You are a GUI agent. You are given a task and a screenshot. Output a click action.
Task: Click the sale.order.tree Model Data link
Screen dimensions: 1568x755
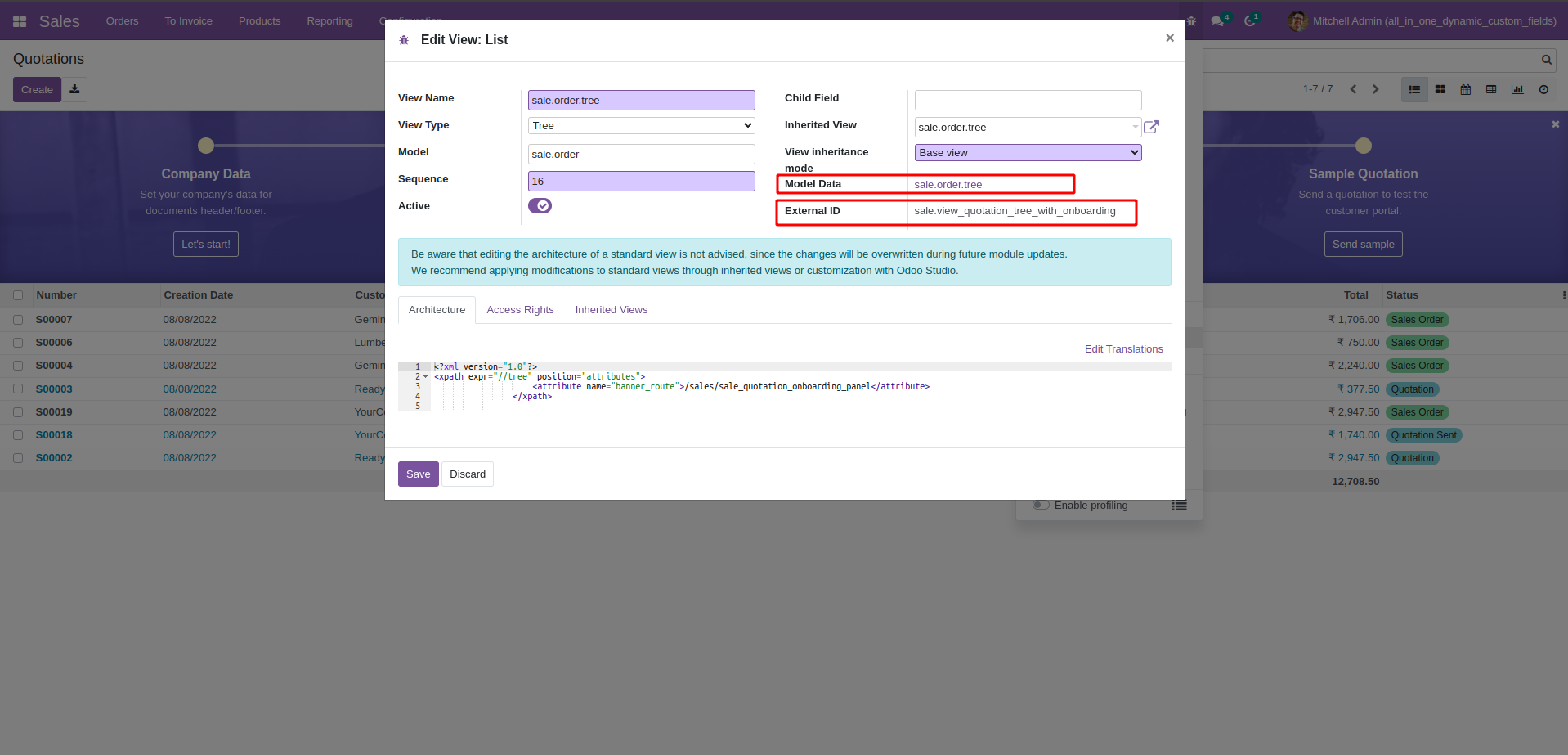[x=948, y=185]
